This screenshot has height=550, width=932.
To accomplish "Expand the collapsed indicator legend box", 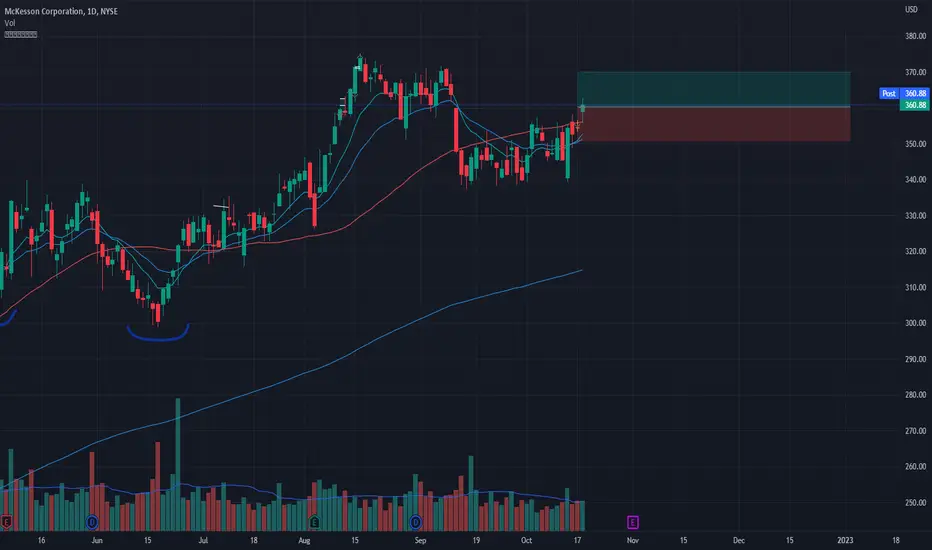I will (x=21, y=34).
